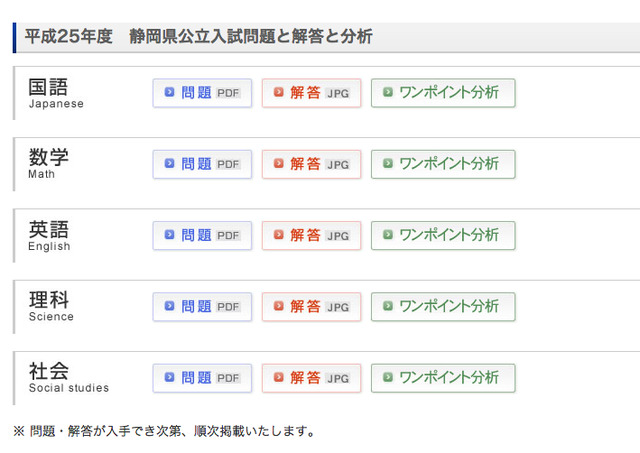The width and height of the screenshot is (640, 453).
Task: Open the Japanese 問題 PDF
Action: (x=202, y=93)
